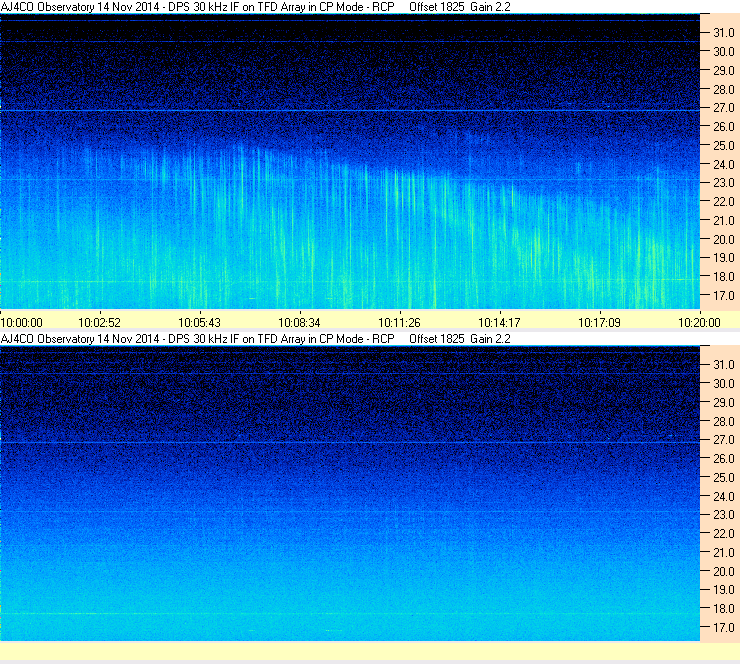740x664 pixels.
Task: Select the 22.0 frequency label on lower spectrogram
Action: (x=724, y=533)
